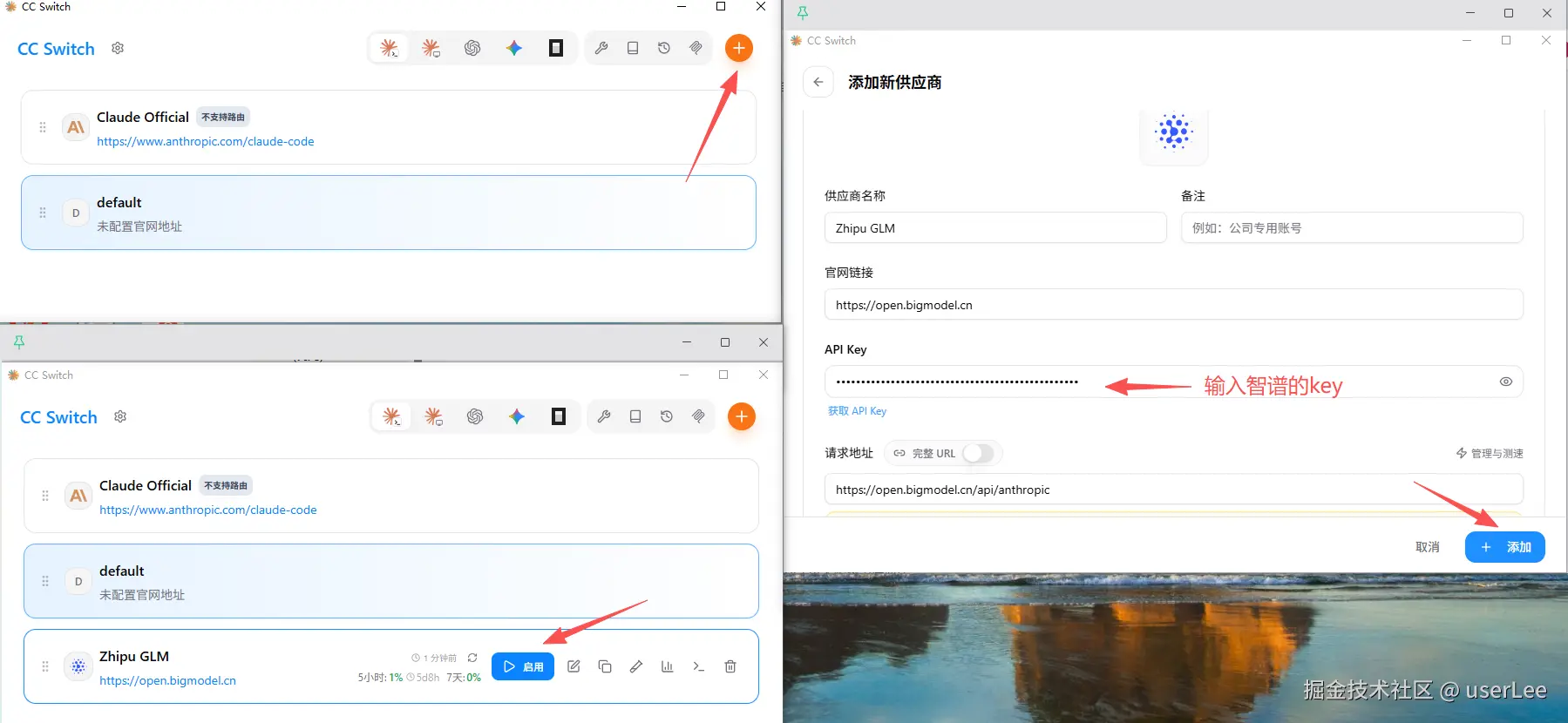This screenshot has width=1568, height=723.
Task: Open the wrench tools icon in upper window
Action: pos(601,48)
